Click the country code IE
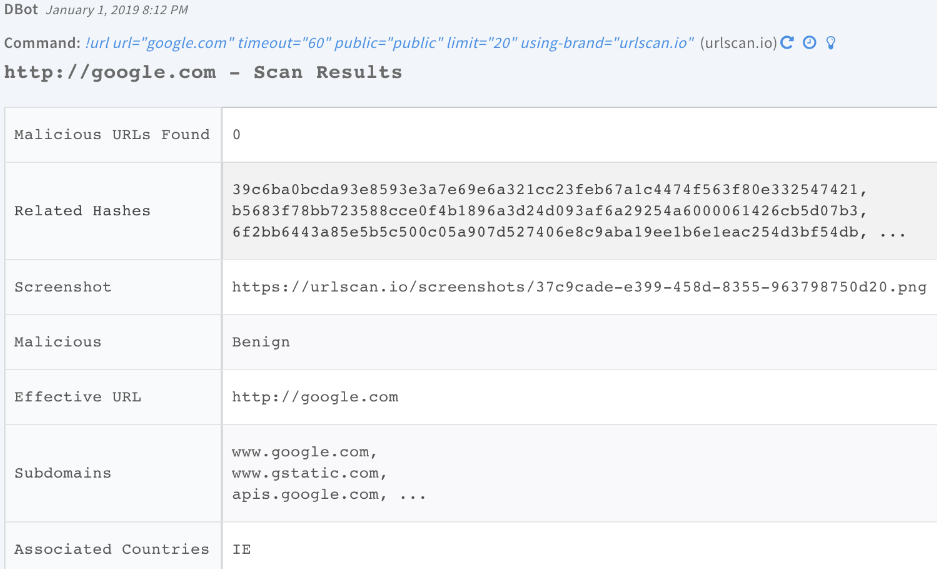Image resolution: width=937 pixels, height=569 pixels. tap(241, 549)
